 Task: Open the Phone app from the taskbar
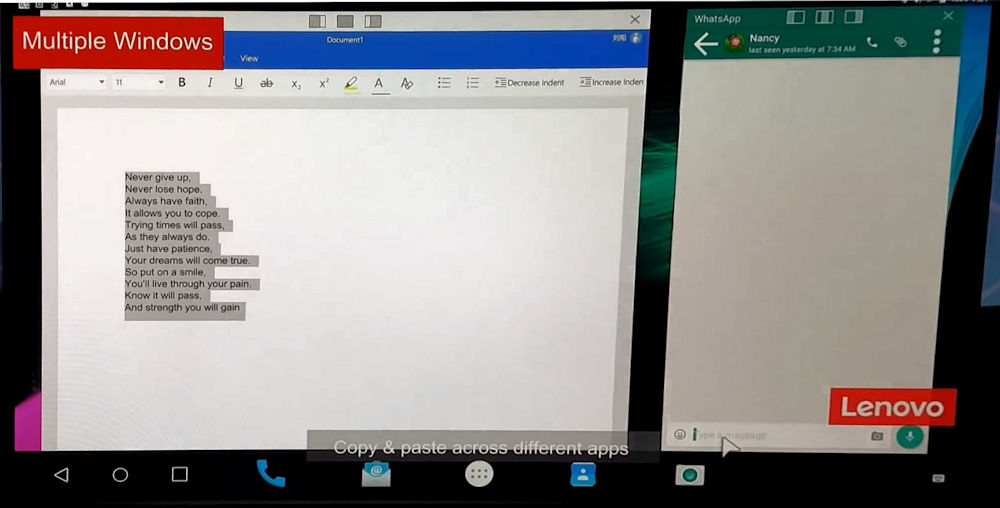[270, 473]
